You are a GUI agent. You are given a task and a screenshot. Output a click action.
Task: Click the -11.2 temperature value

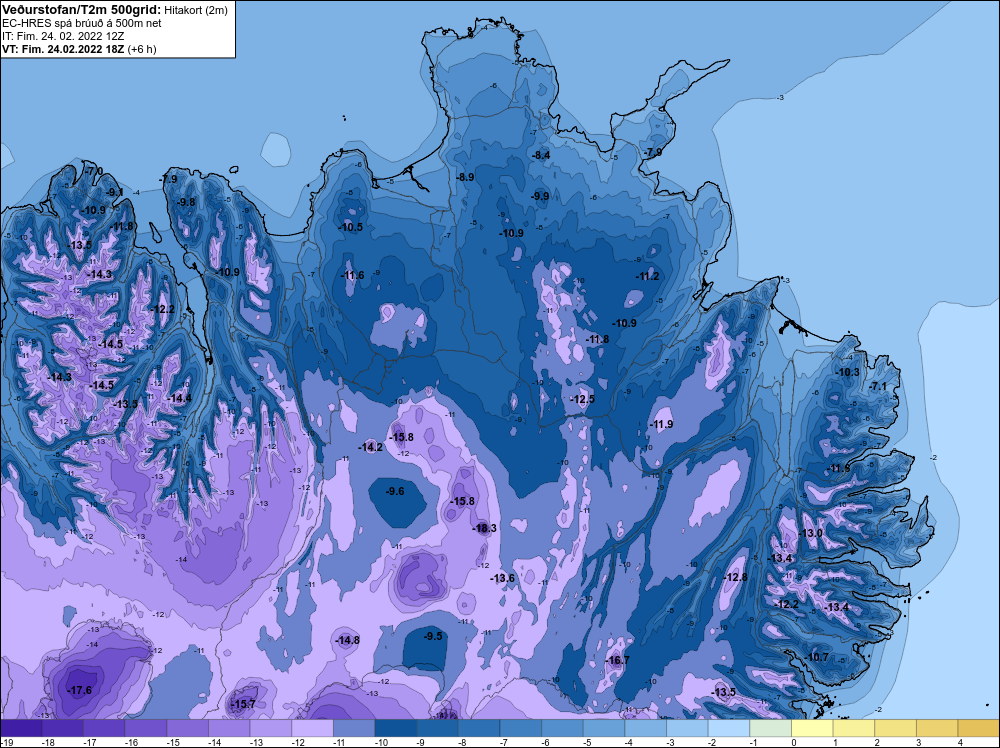(647, 276)
